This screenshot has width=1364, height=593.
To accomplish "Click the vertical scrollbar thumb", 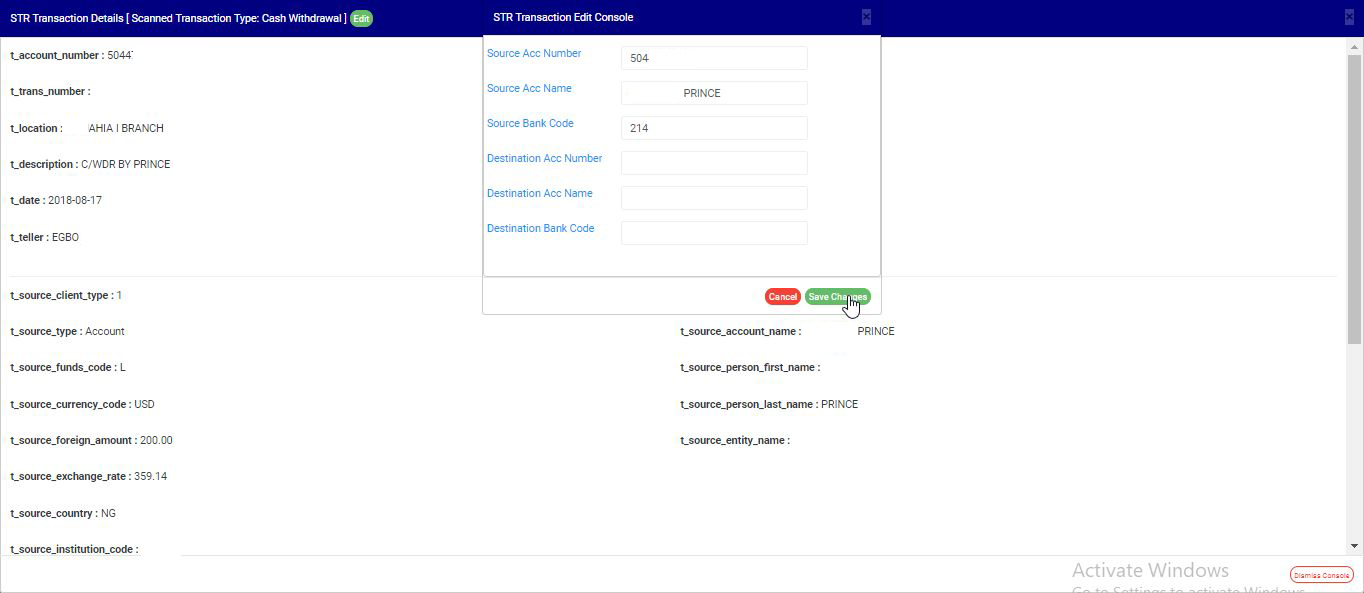I will click(1355, 200).
